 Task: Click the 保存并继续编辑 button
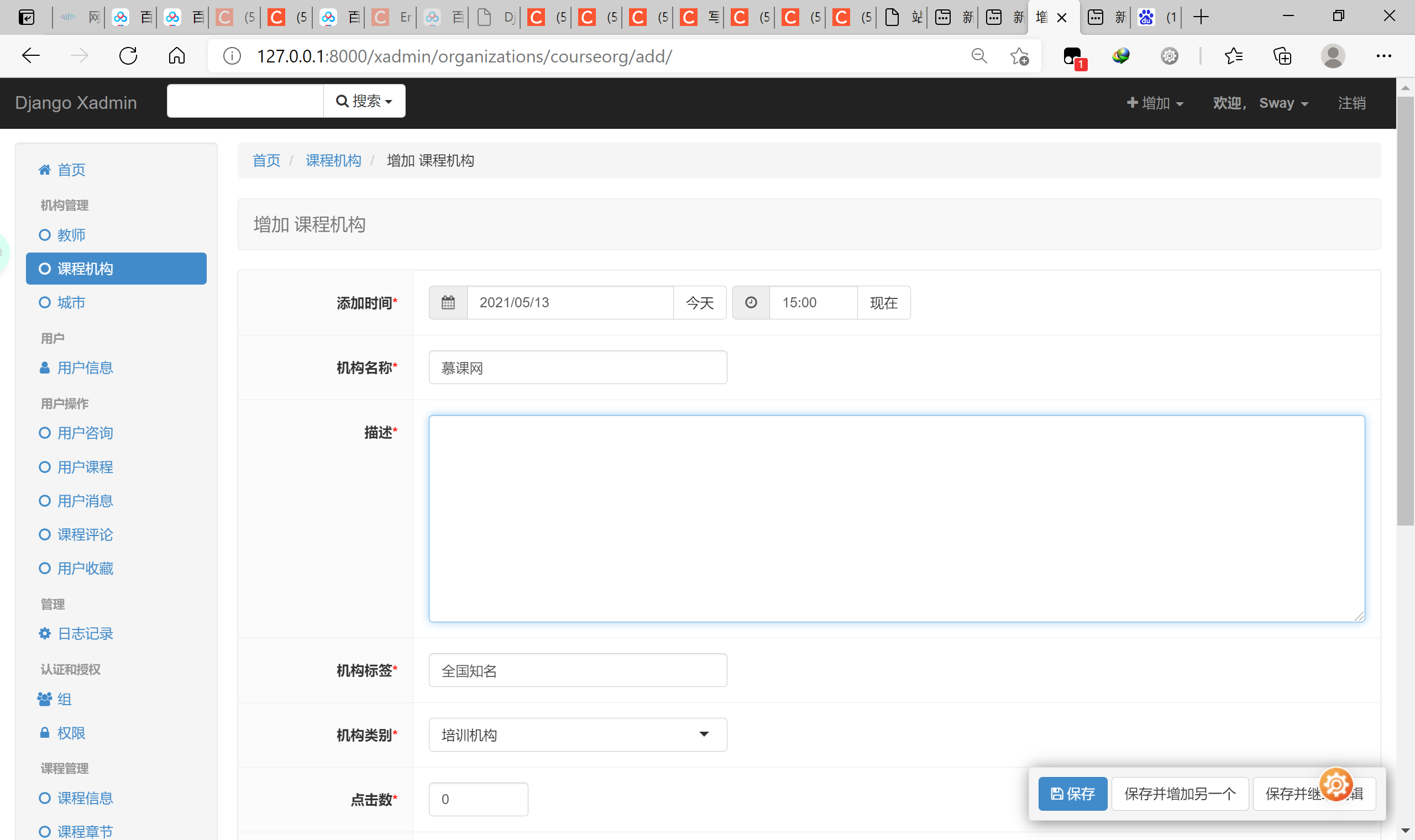[1314, 794]
